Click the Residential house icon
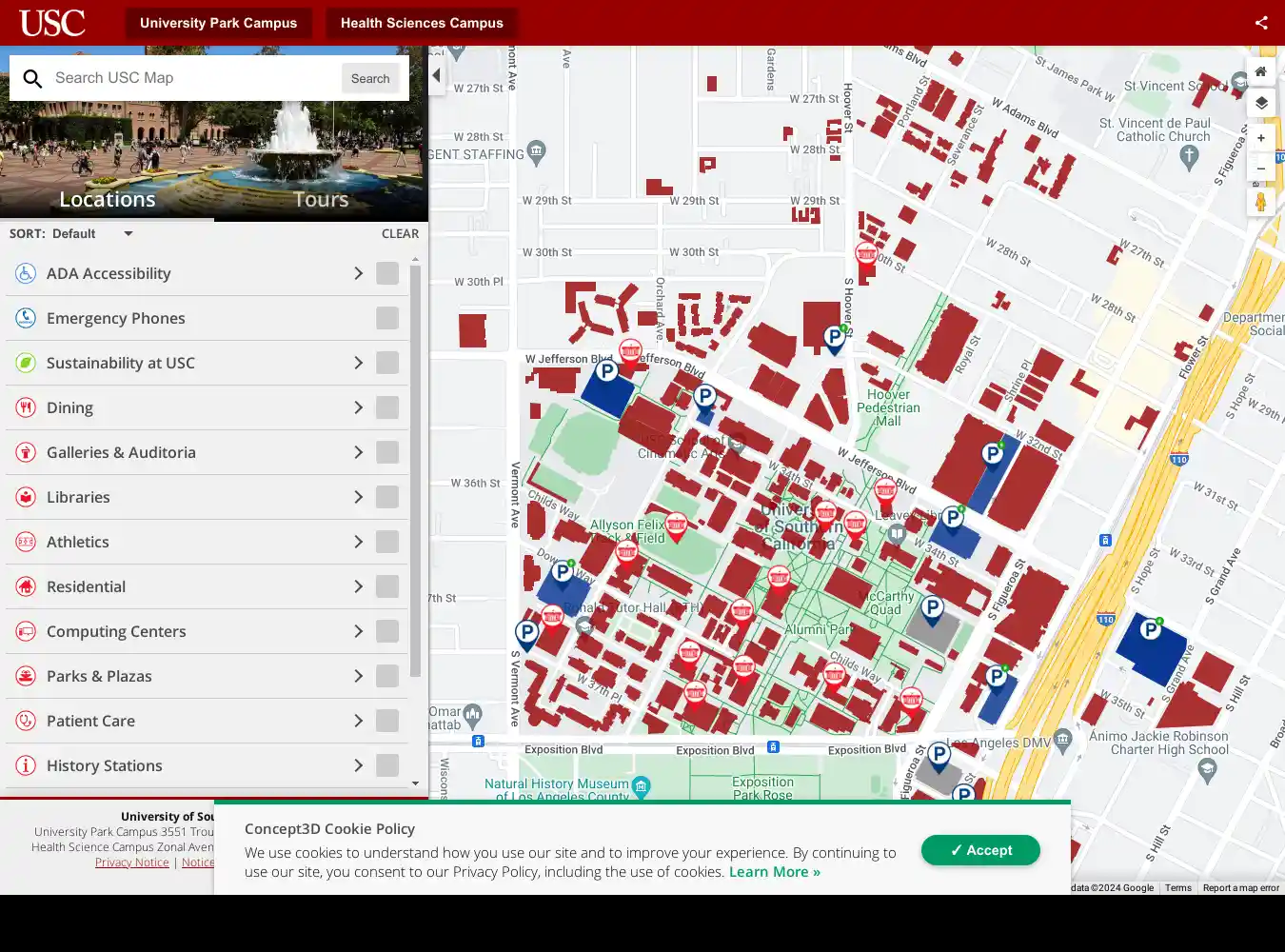The width and height of the screenshot is (1285, 952). point(26,586)
